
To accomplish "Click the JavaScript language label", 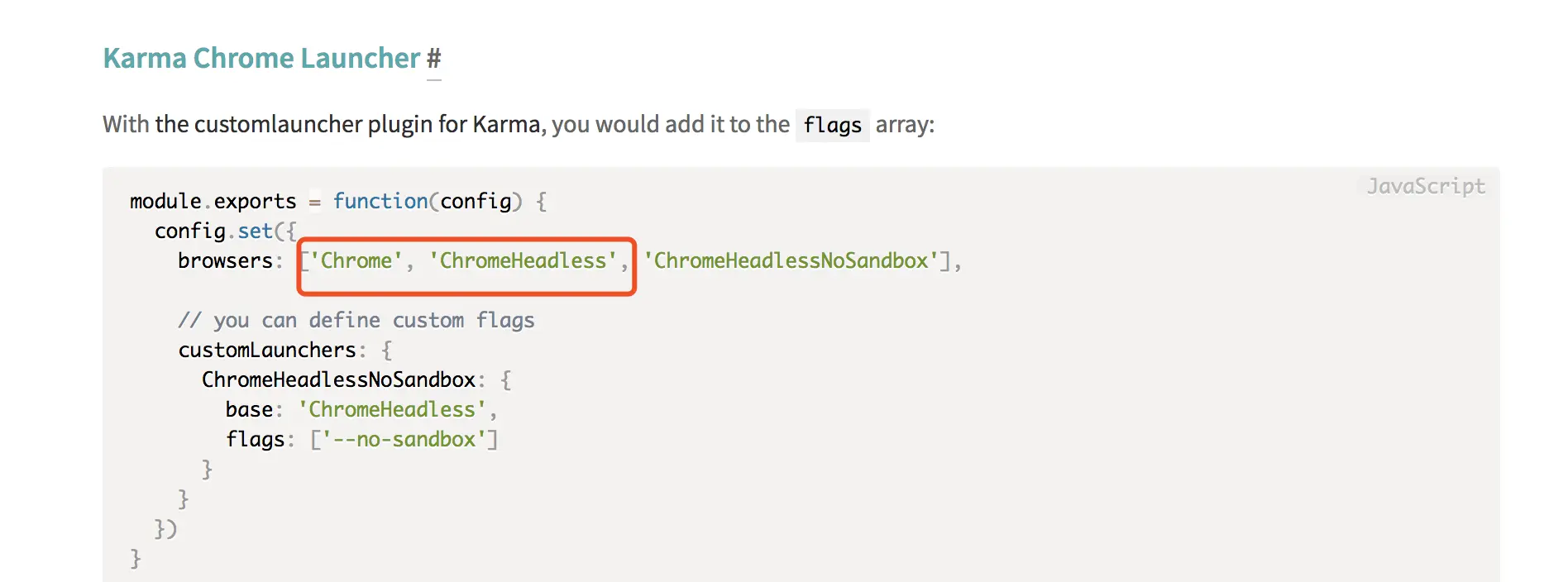I will (x=1426, y=187).
